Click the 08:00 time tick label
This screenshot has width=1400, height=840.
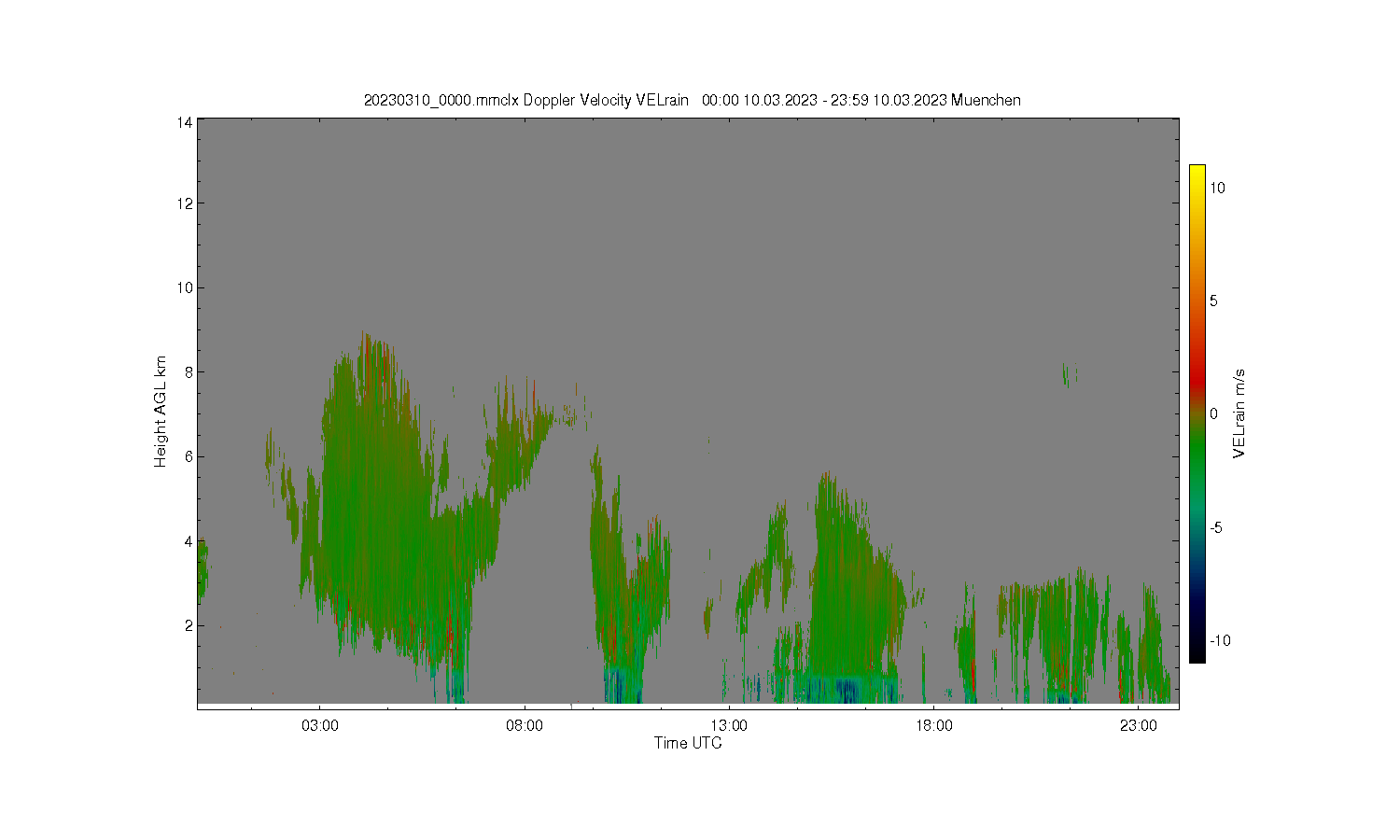(x=525, y=725)
